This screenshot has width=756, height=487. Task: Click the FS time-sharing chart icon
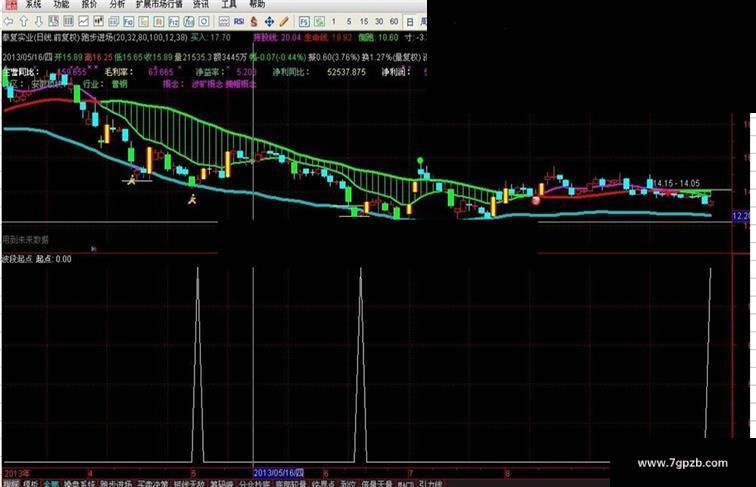pos(304,21)
